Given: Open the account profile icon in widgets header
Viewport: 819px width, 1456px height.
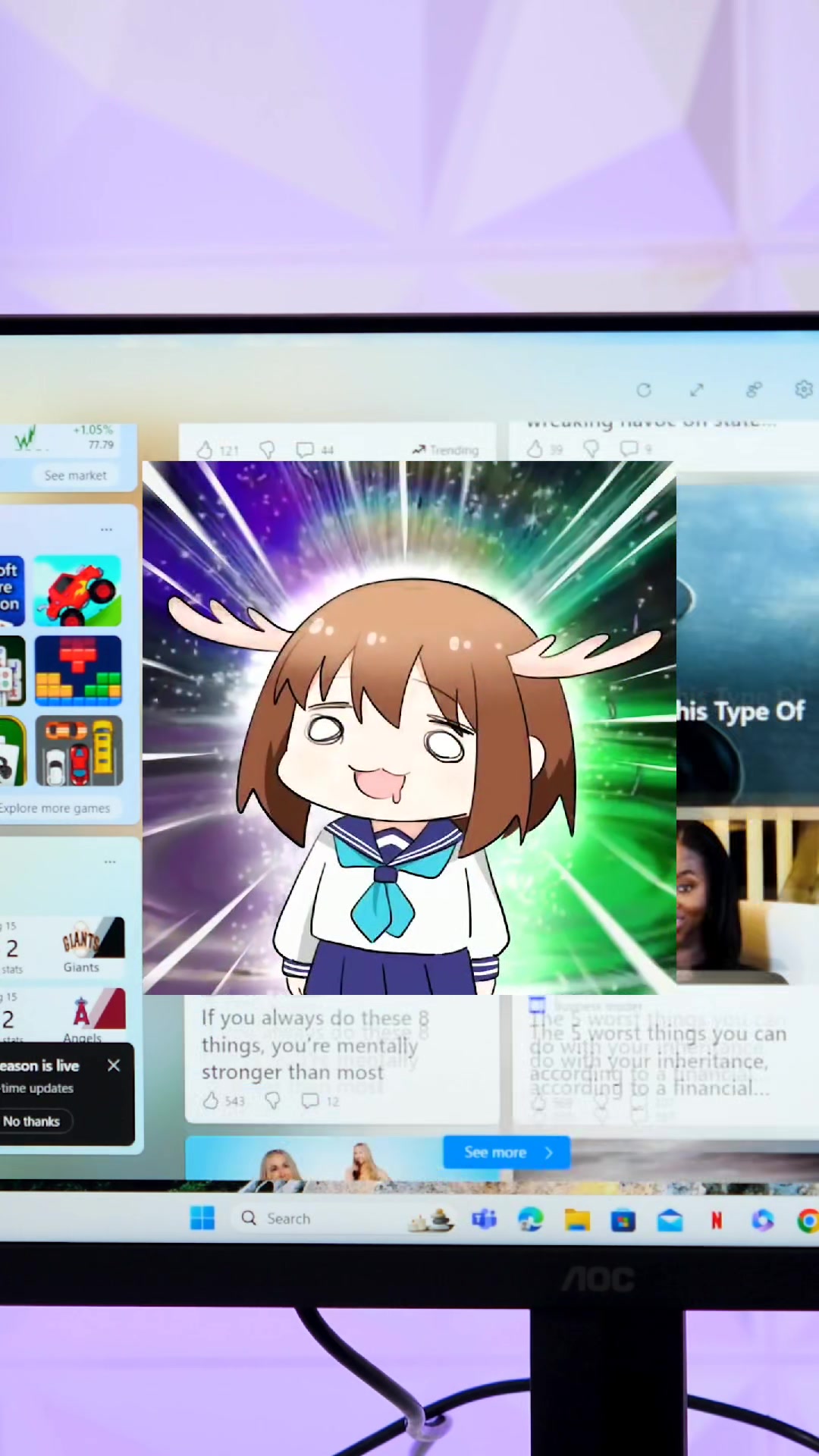Looking at the screenshot, I should point(753,390).
